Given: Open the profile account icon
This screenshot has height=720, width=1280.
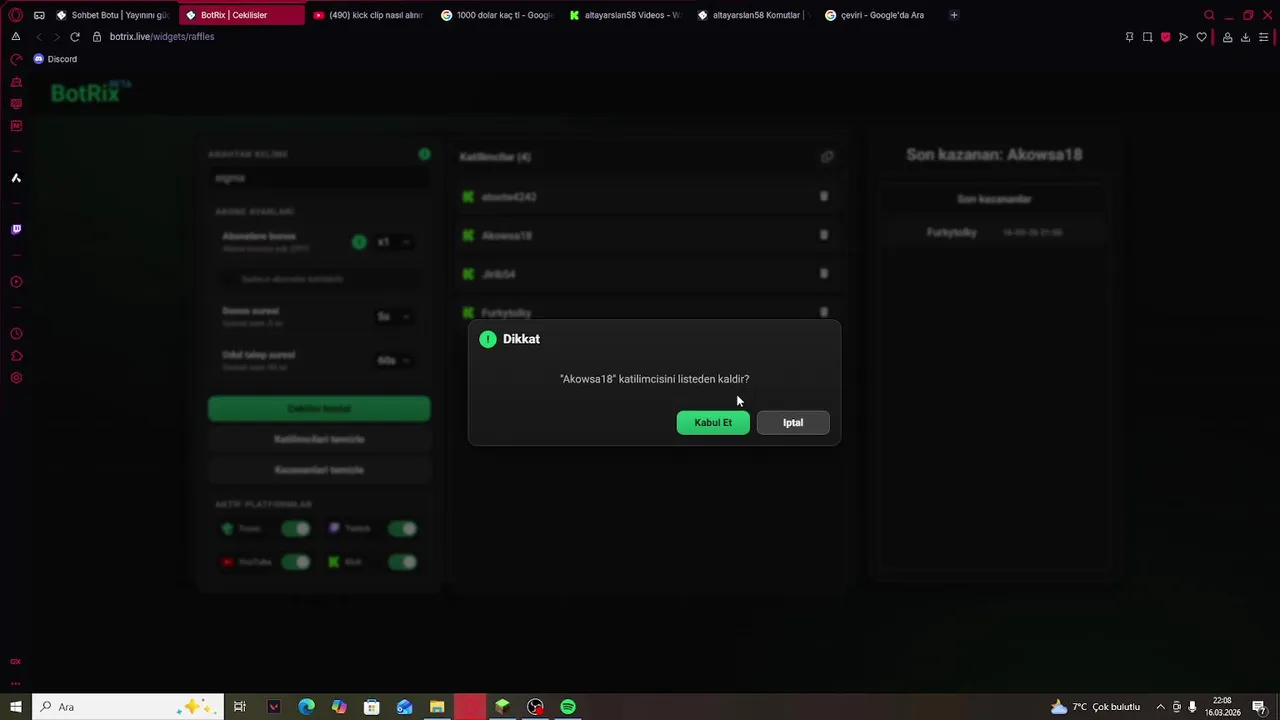Looking at the screenshot, I should pos(1227,37).
